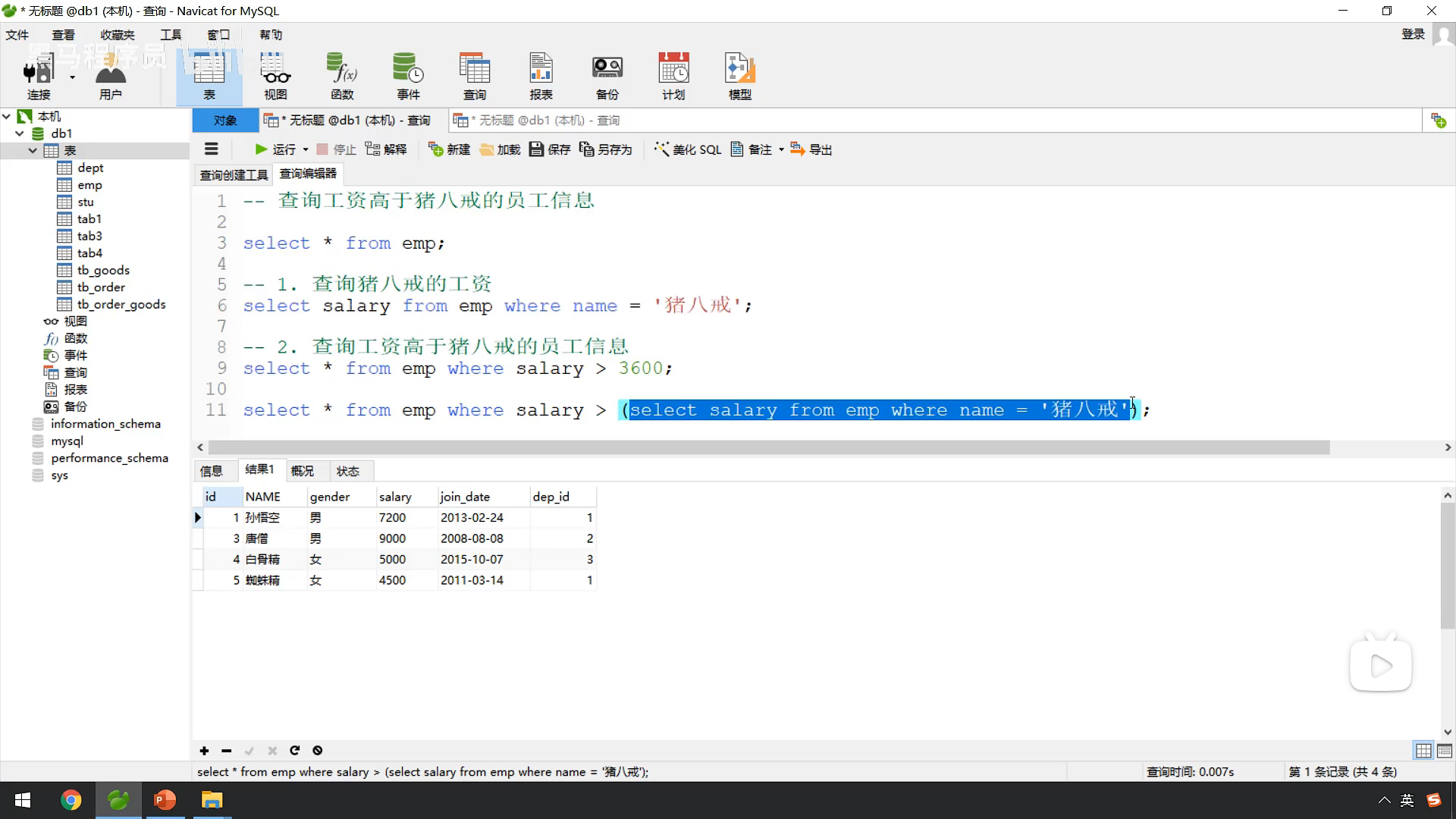
Task: Add a record with the plus icon
Action: click(204, 751)
